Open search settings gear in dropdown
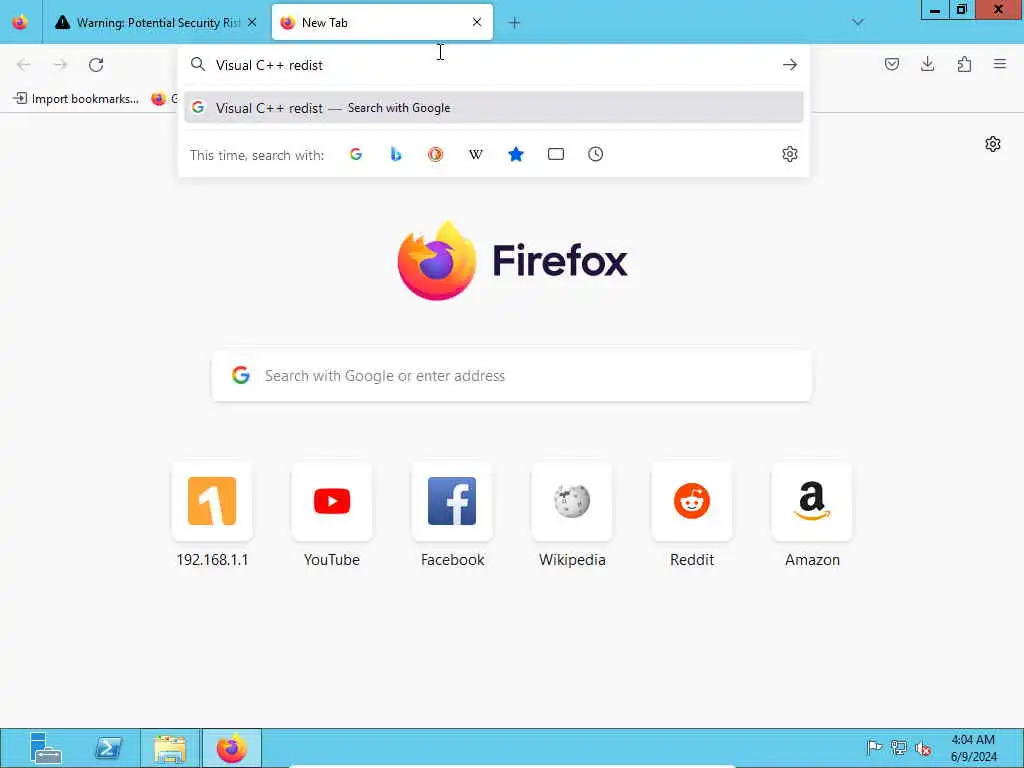 pyautogui.click(x=790, y=154)
